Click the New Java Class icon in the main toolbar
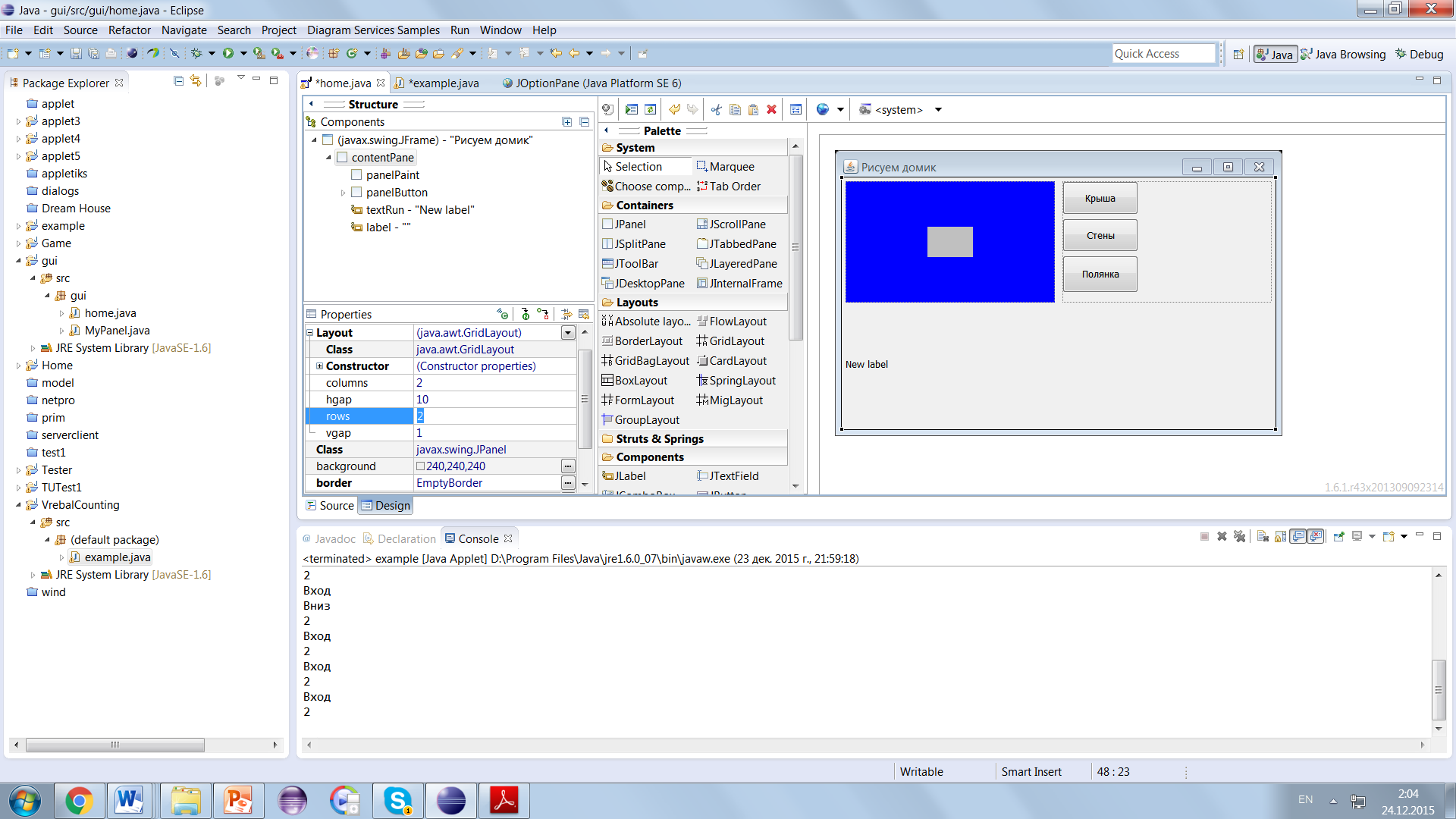1456x819 pixels. [352, 53]
